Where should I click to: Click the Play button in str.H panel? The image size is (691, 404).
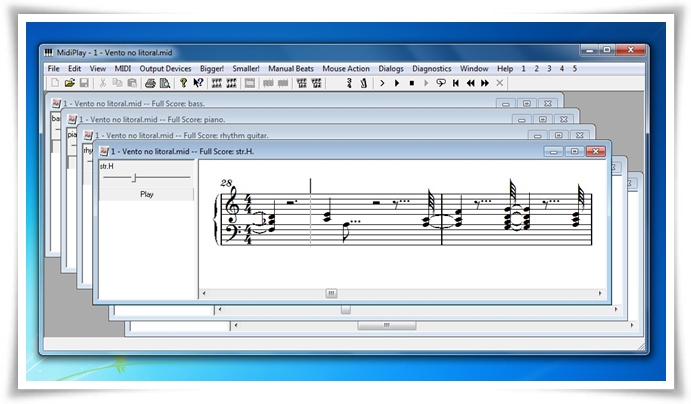point(146,194)
